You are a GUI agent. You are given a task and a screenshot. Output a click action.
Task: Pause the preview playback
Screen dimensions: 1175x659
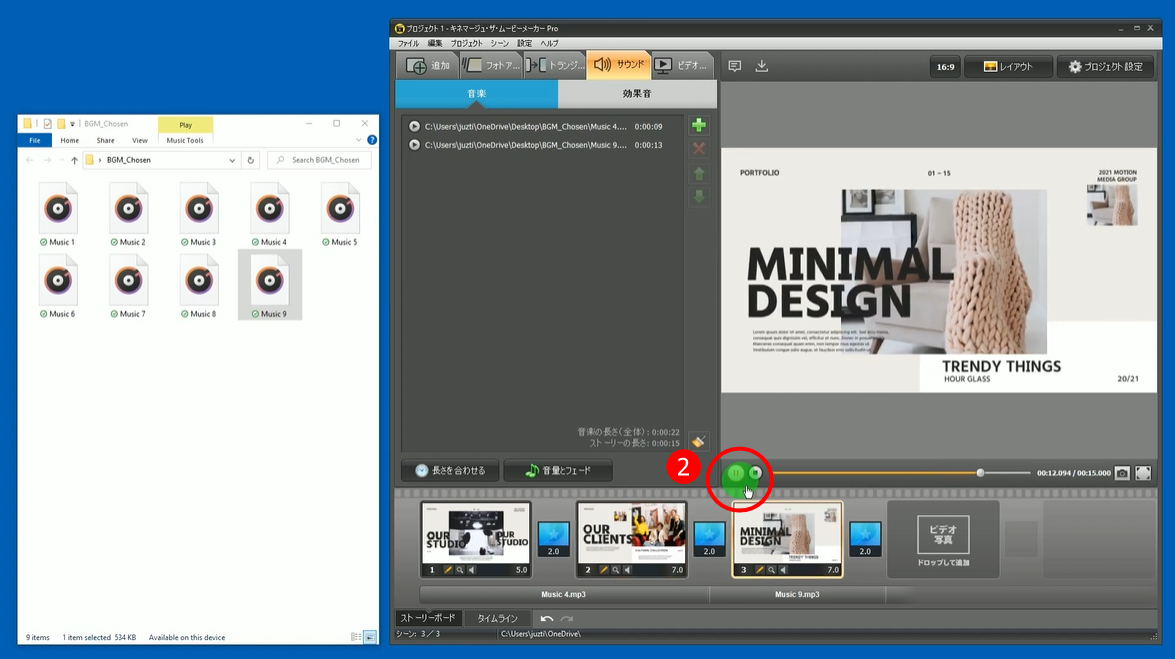click(x=736, y=473)
